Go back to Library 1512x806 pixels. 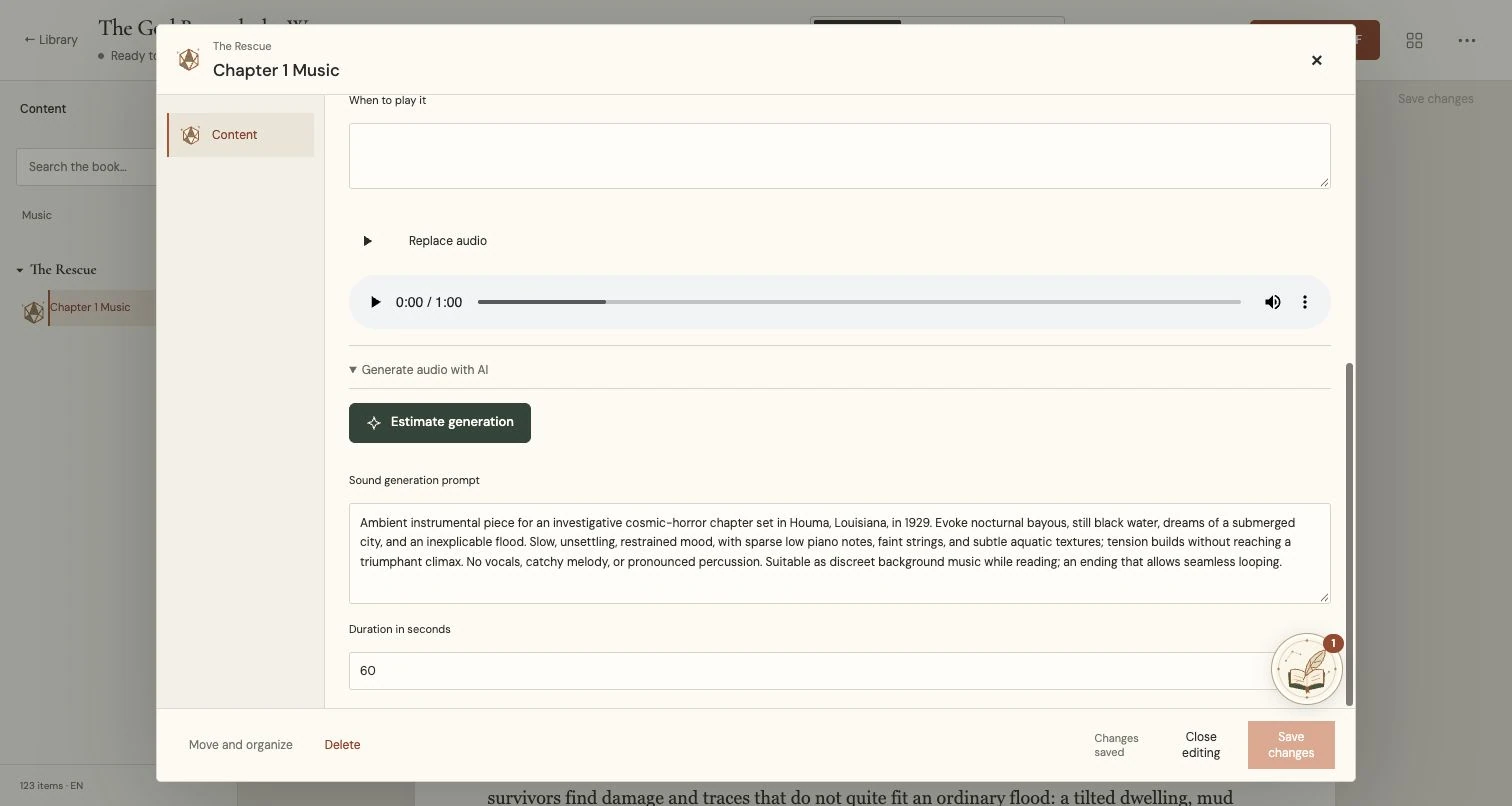(51, 40)
